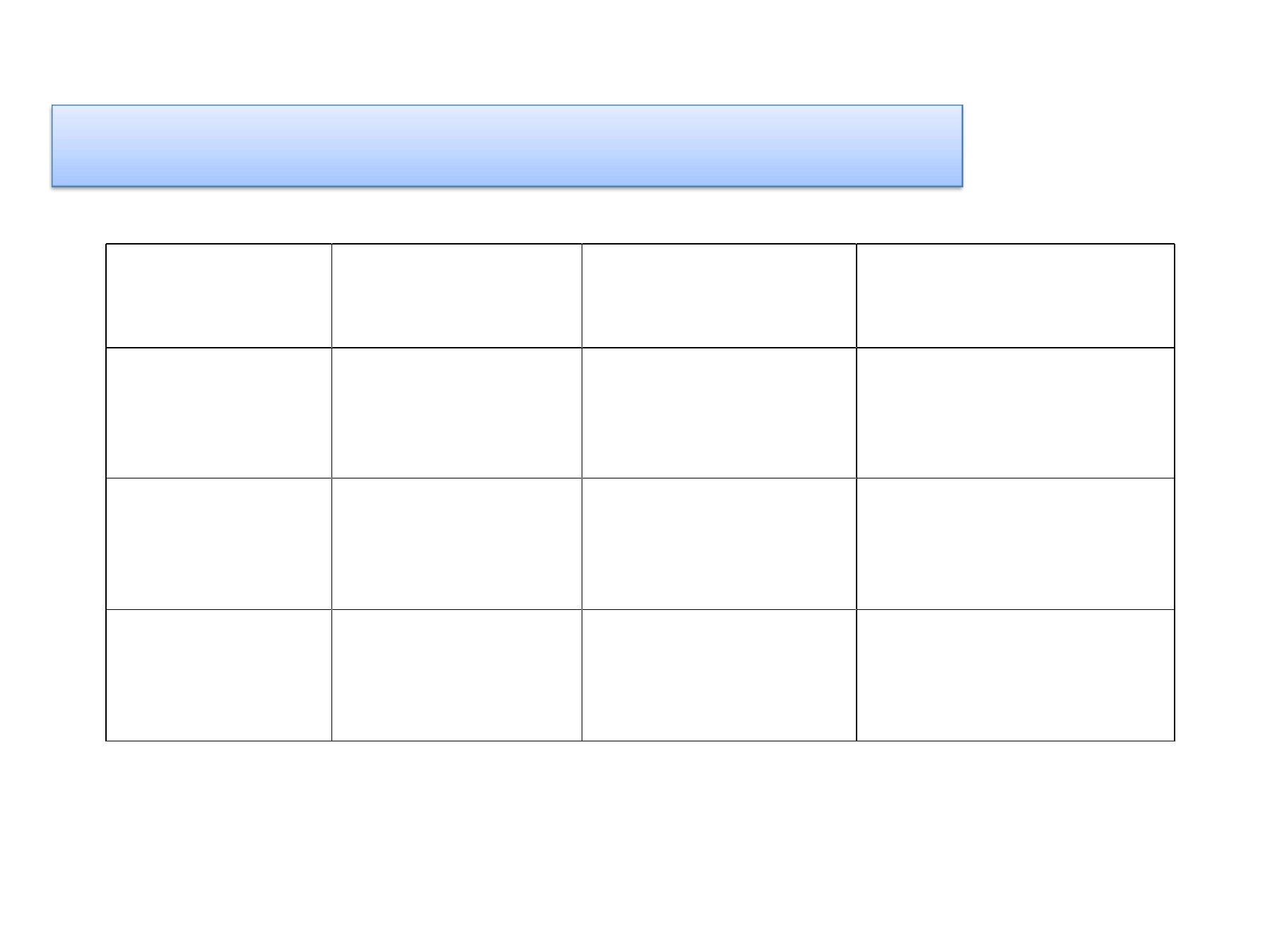Select the third-row second-column cell

point(457,543)
